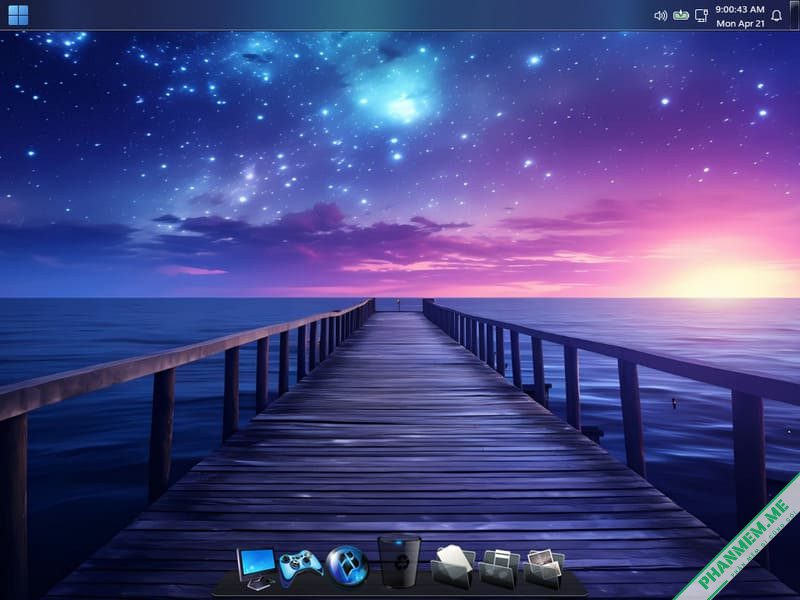This screenshot has width=800, height=600.
Task: Open the wired network monitor tray icon
Action: click(702, 16)
